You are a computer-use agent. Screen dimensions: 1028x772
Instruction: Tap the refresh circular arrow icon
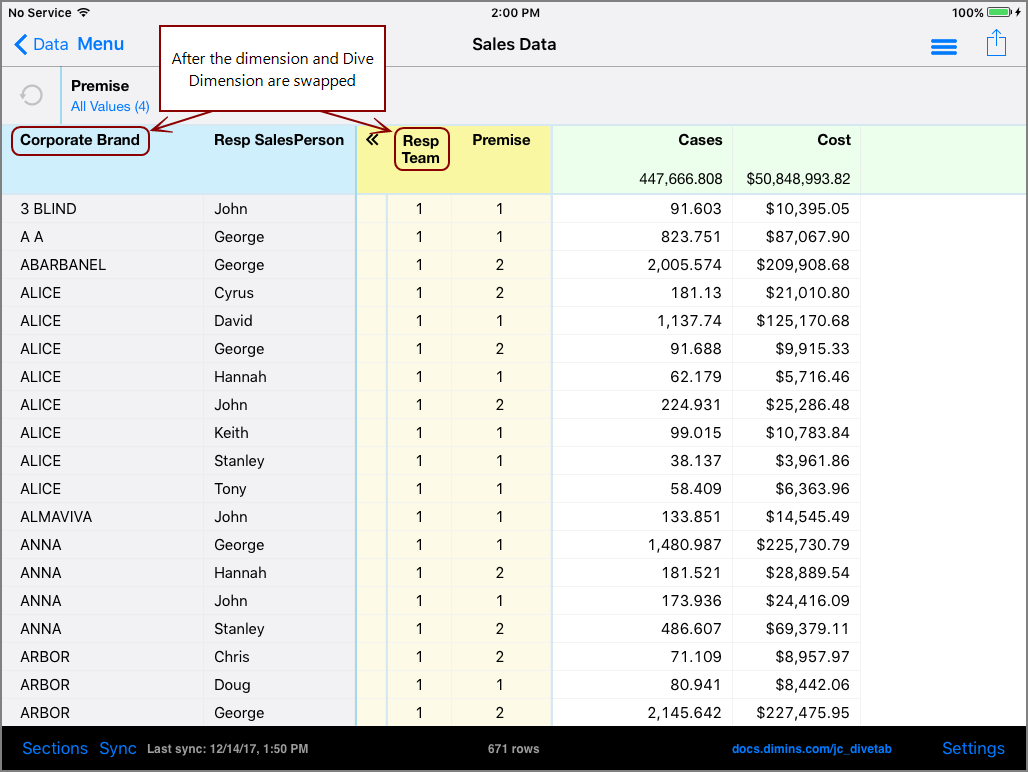tap(32, 95)
